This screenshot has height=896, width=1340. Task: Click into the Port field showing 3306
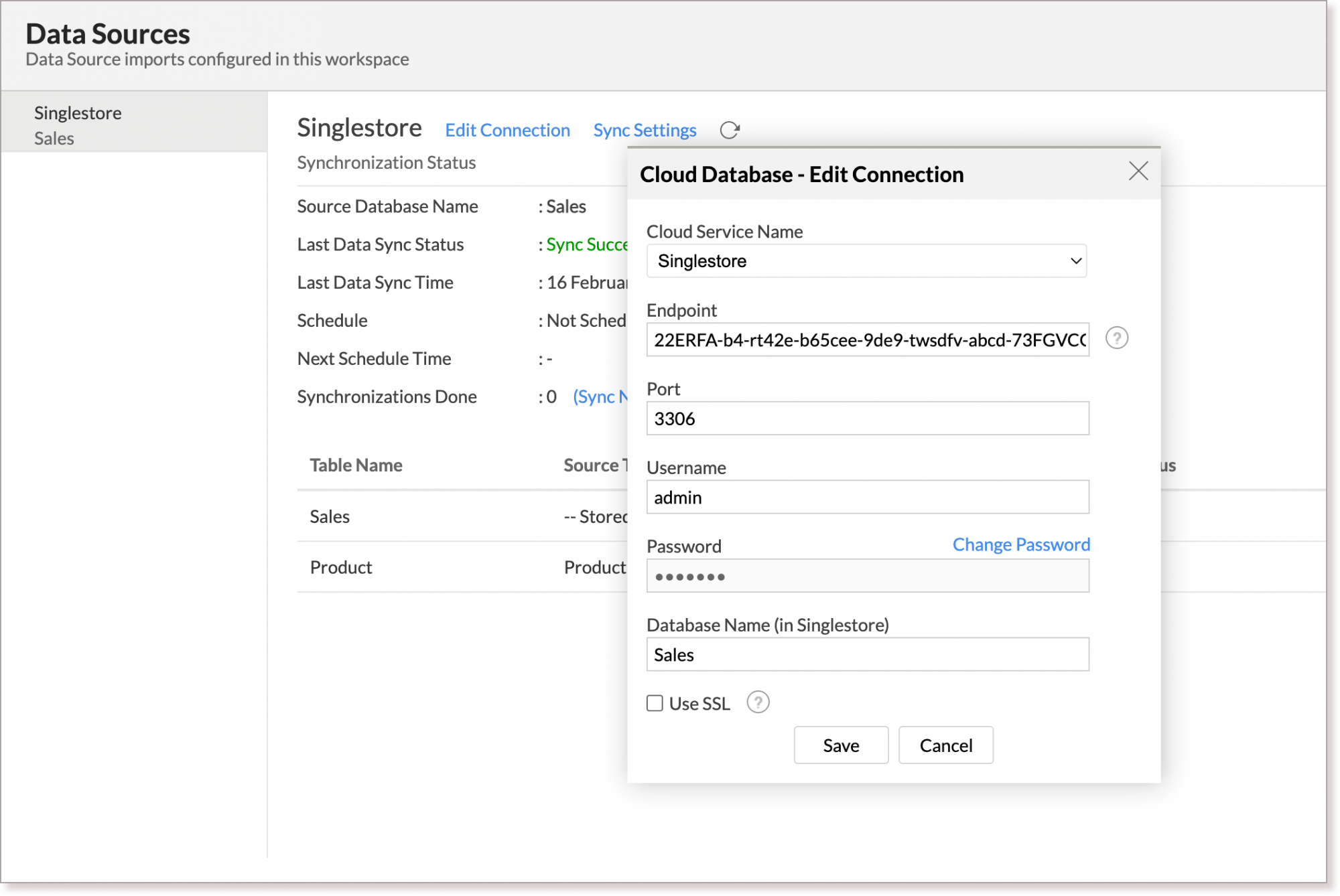[868, 419]
